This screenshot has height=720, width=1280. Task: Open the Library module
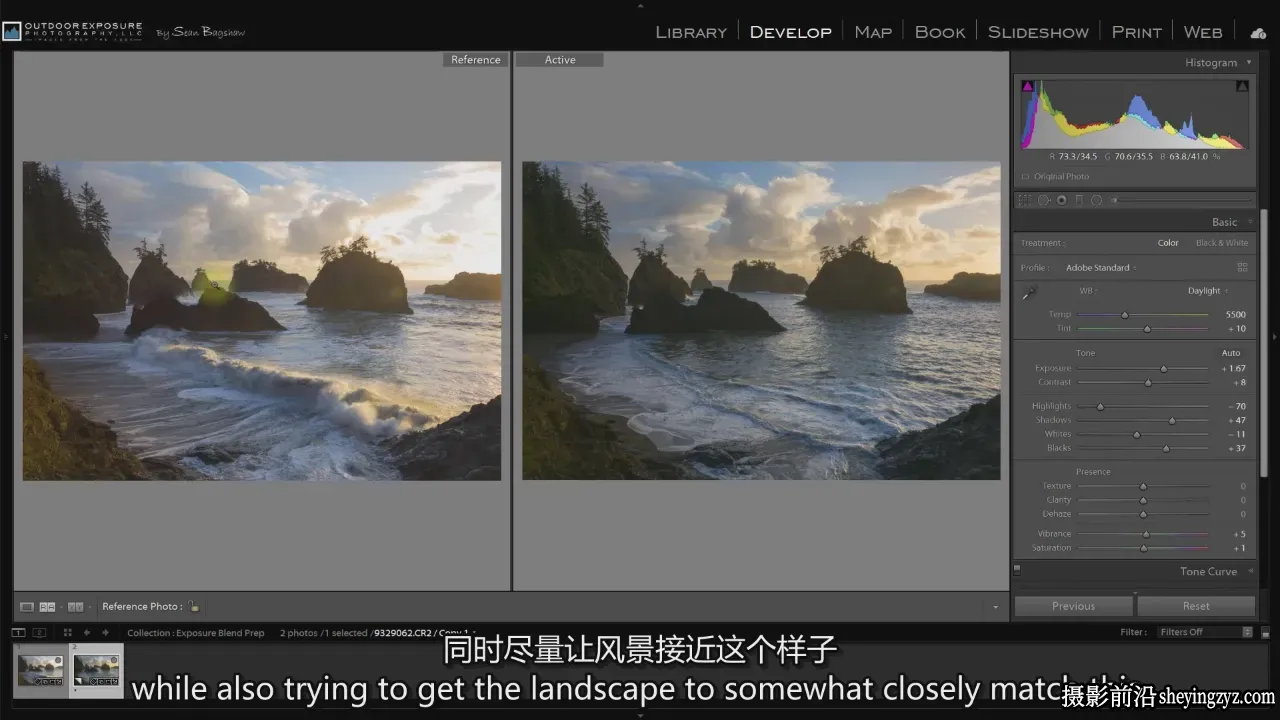(691, 32)
